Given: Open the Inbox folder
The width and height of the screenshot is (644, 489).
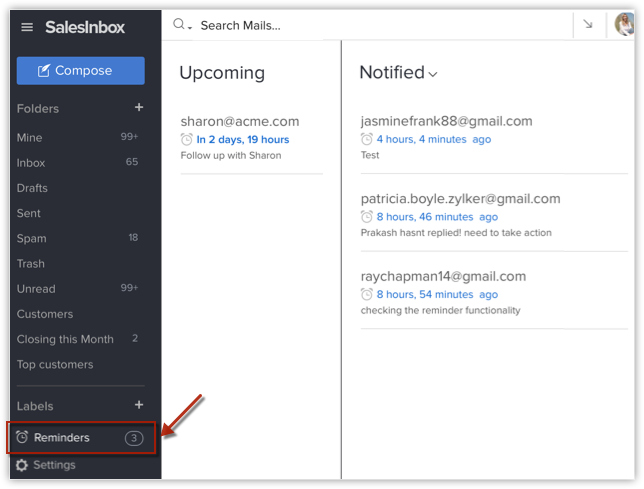Looking at the screenshot, I should coord(31,163).
